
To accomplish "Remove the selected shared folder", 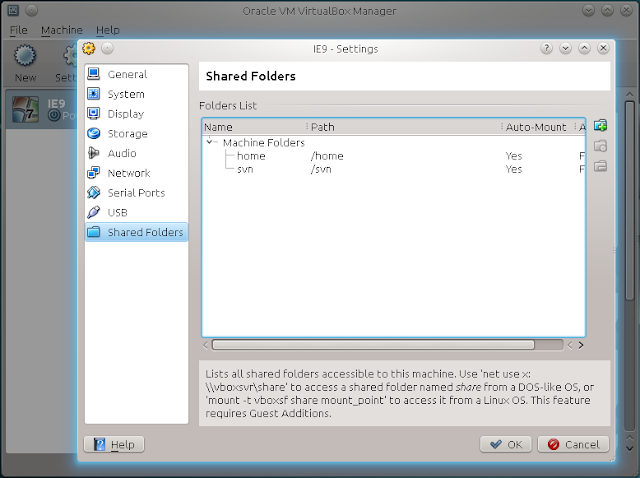I will [x=600, y=166].
